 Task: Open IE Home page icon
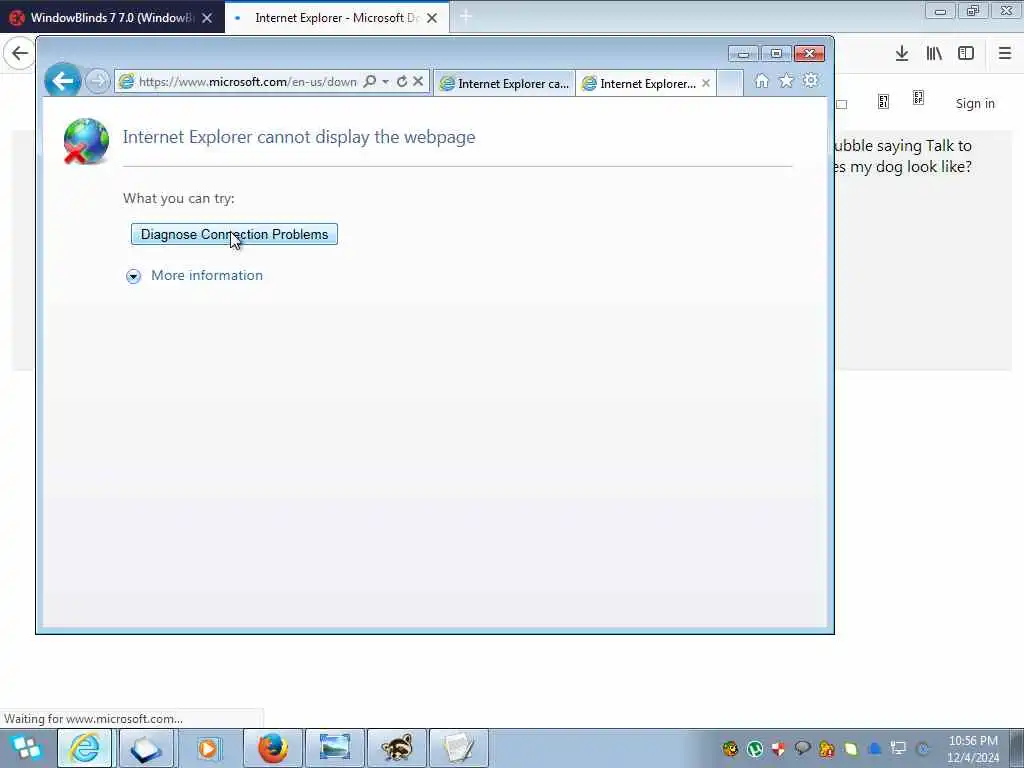click(761, 81)
